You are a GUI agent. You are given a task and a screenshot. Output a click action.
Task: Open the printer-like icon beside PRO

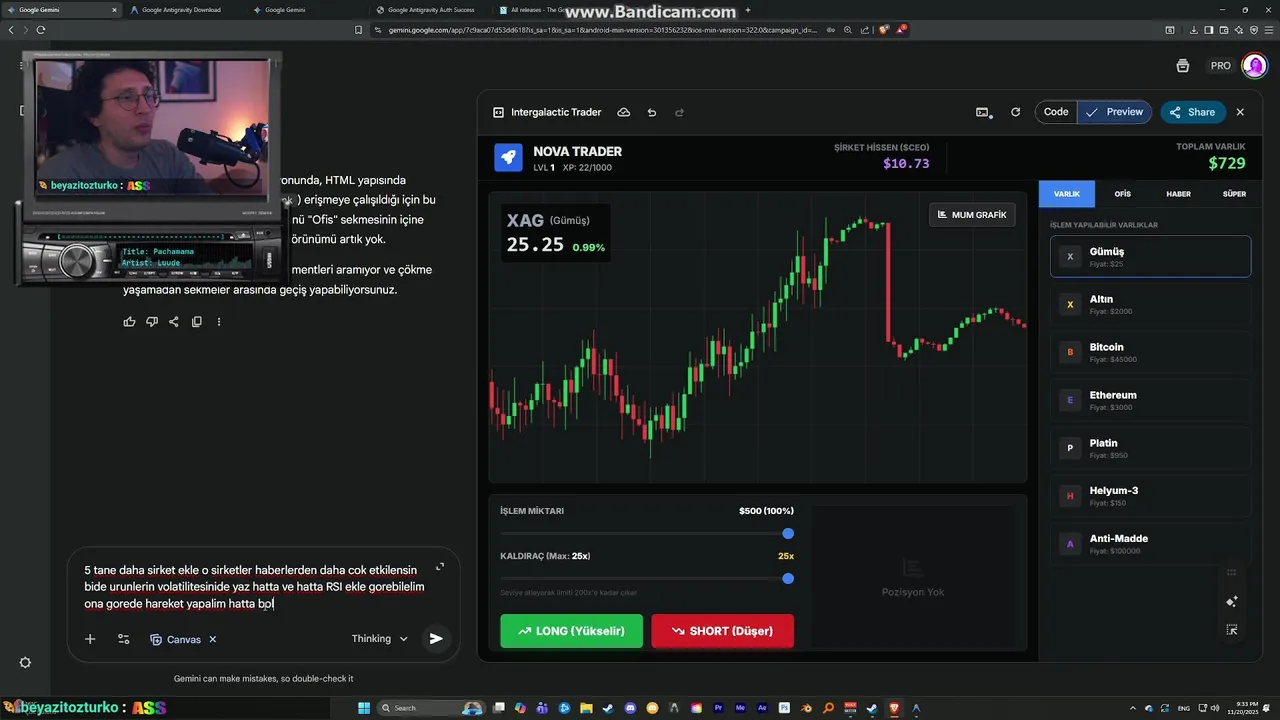pyautogui.click(x=1183, y=66)
